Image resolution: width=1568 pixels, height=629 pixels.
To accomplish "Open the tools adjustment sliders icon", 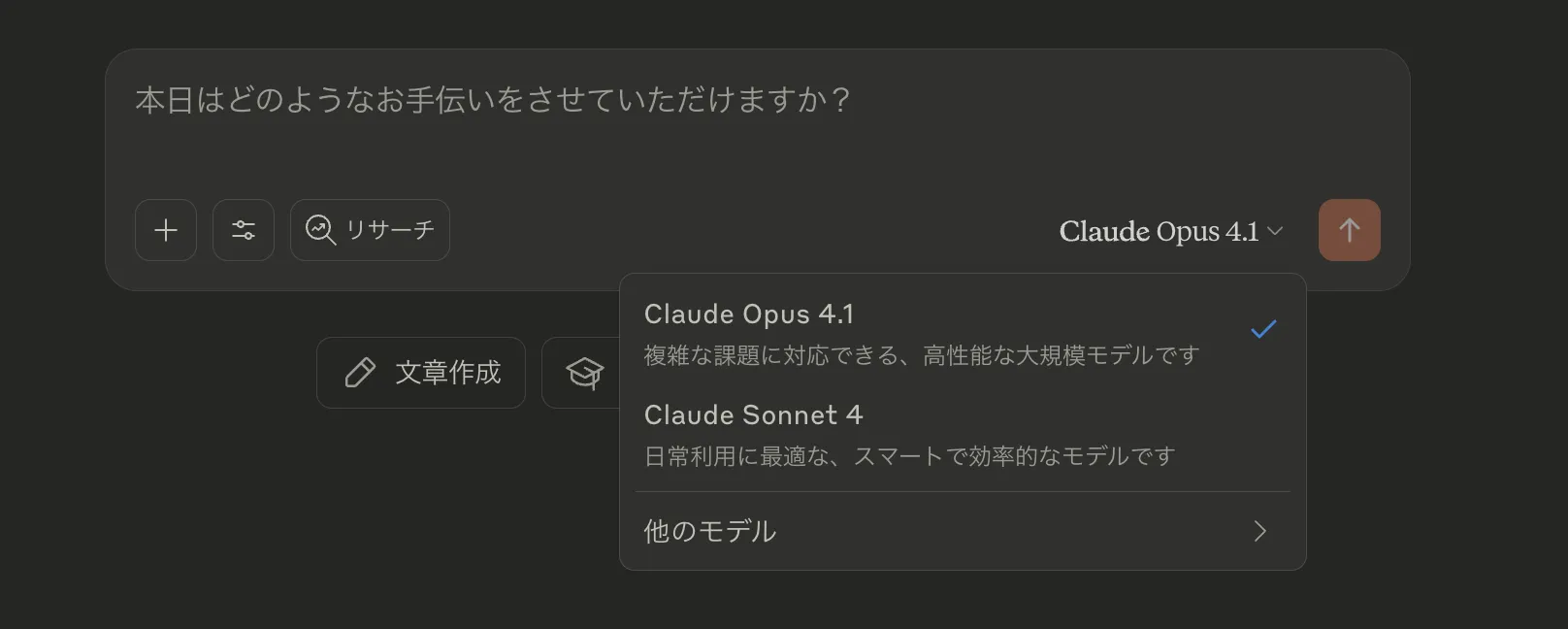I will (x=243, y=230).
